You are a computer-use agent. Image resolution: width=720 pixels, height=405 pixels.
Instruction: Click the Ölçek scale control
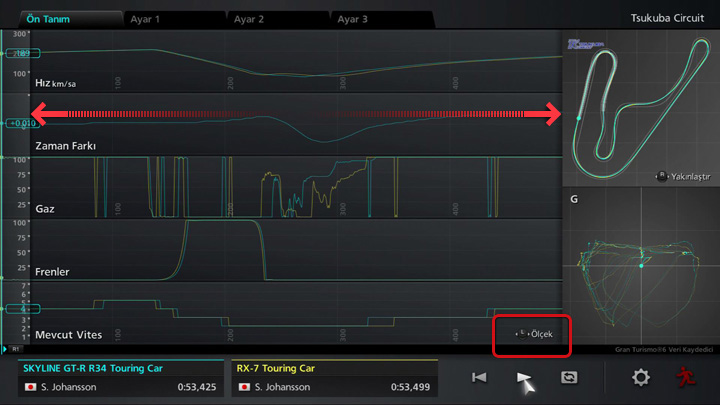pyautogui.click(x=533, y=333)
